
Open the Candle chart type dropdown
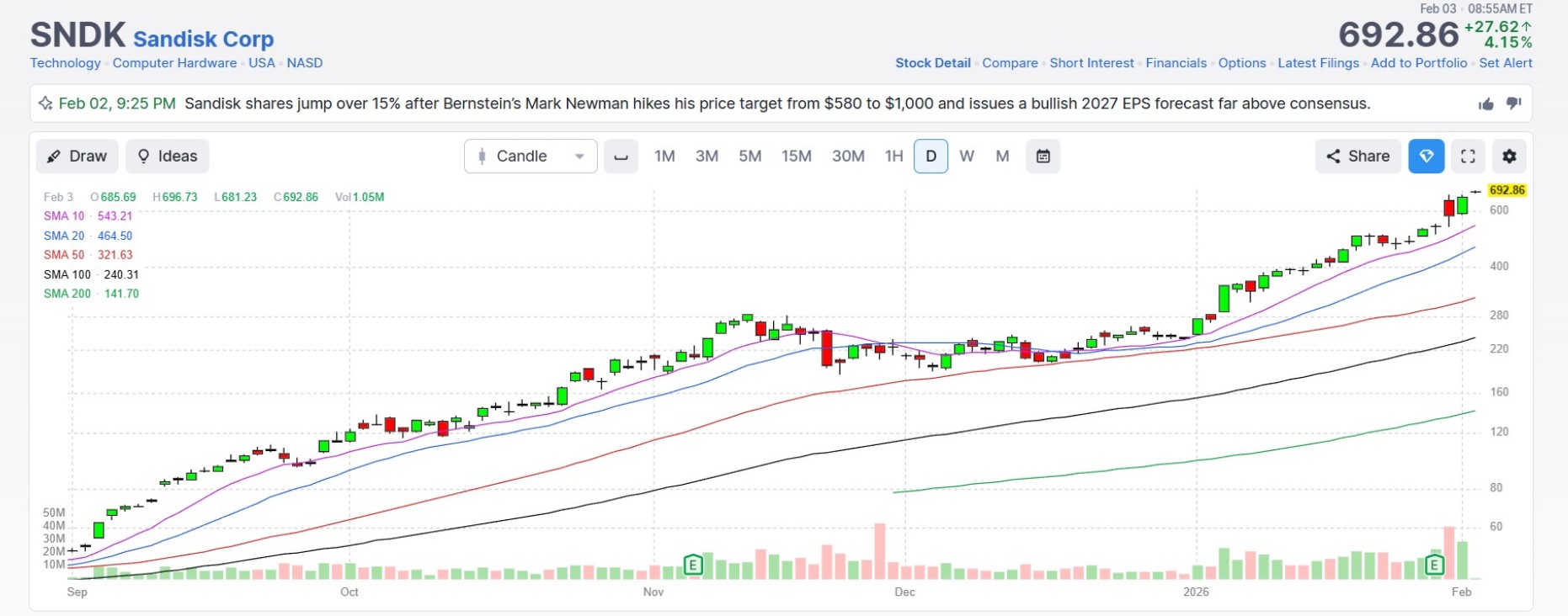click(531, 157)
